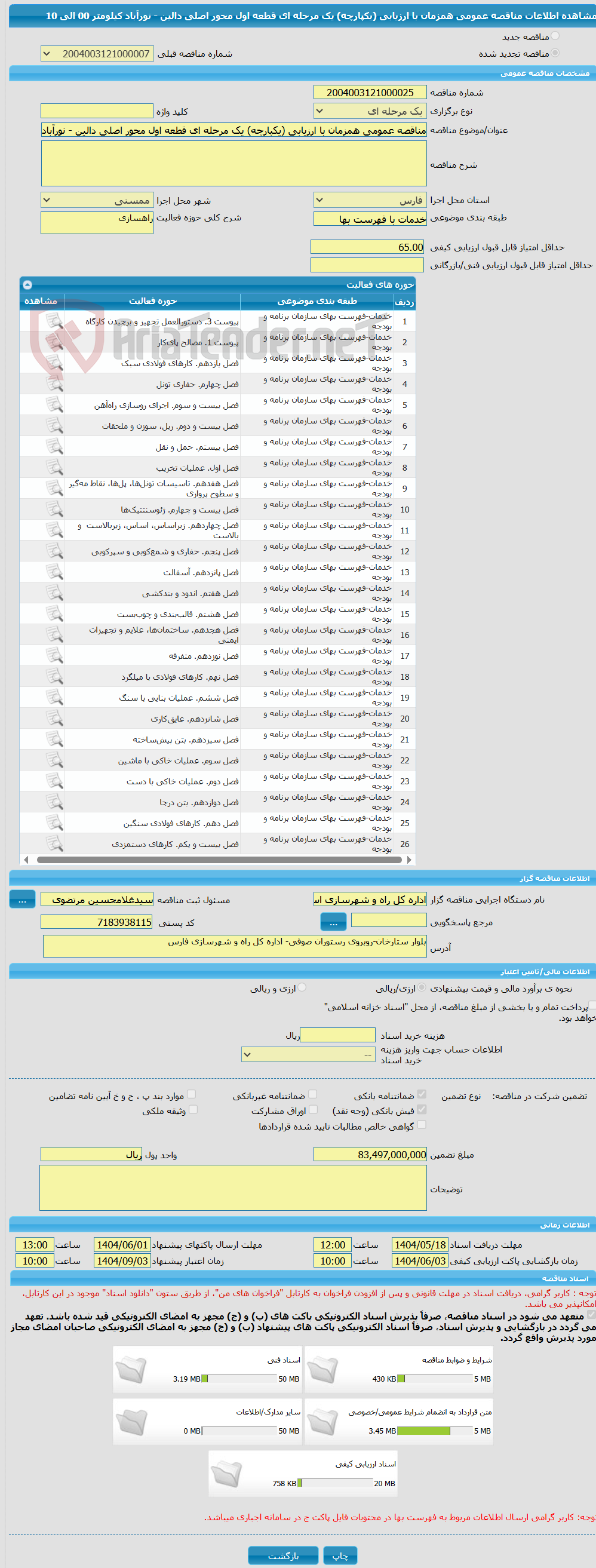Click طبقه بندی موضوعی column header

(x=317, y=300)
